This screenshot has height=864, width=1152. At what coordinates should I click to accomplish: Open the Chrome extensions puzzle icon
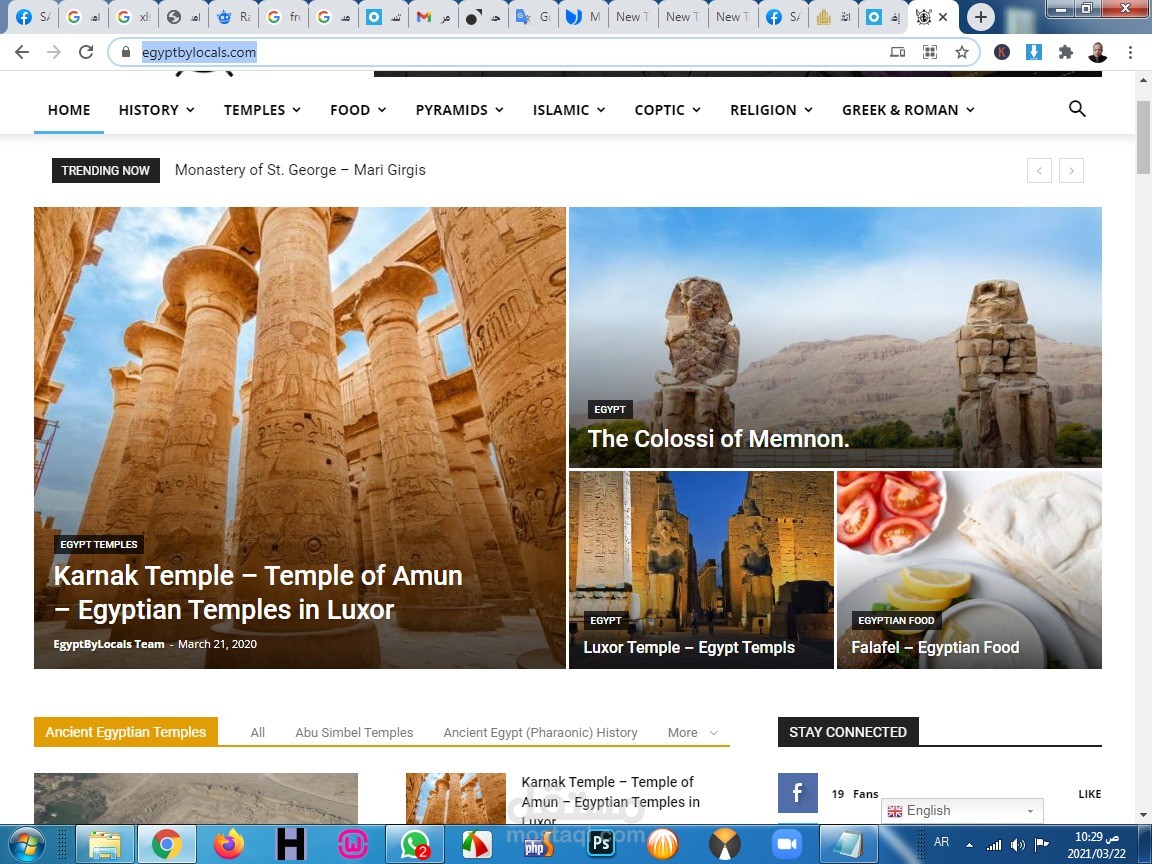[x=1065, y=52]
